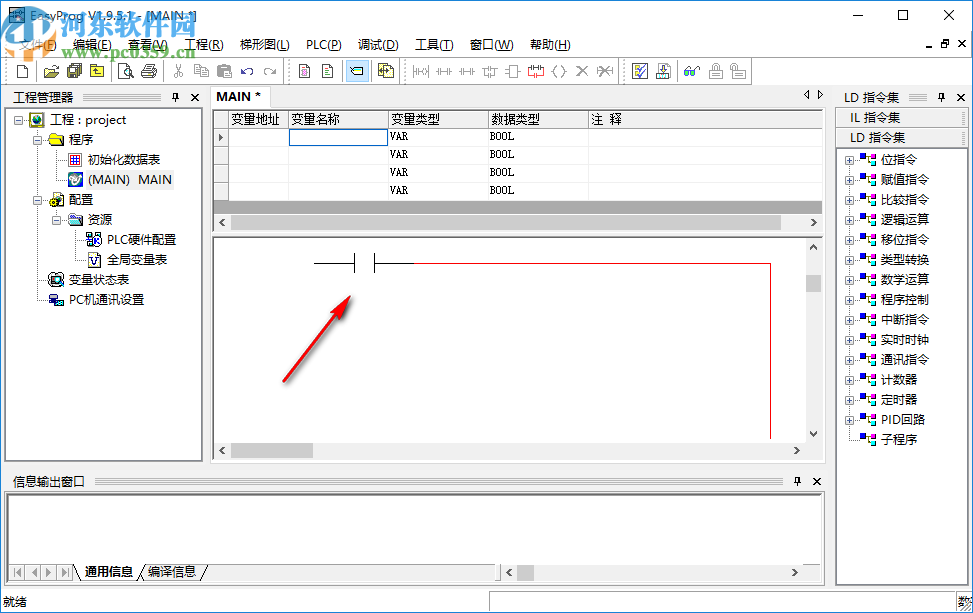Click the pink document toolbar icon
Viewport: 973px width, 613px height.
click(x=305, y=71)
